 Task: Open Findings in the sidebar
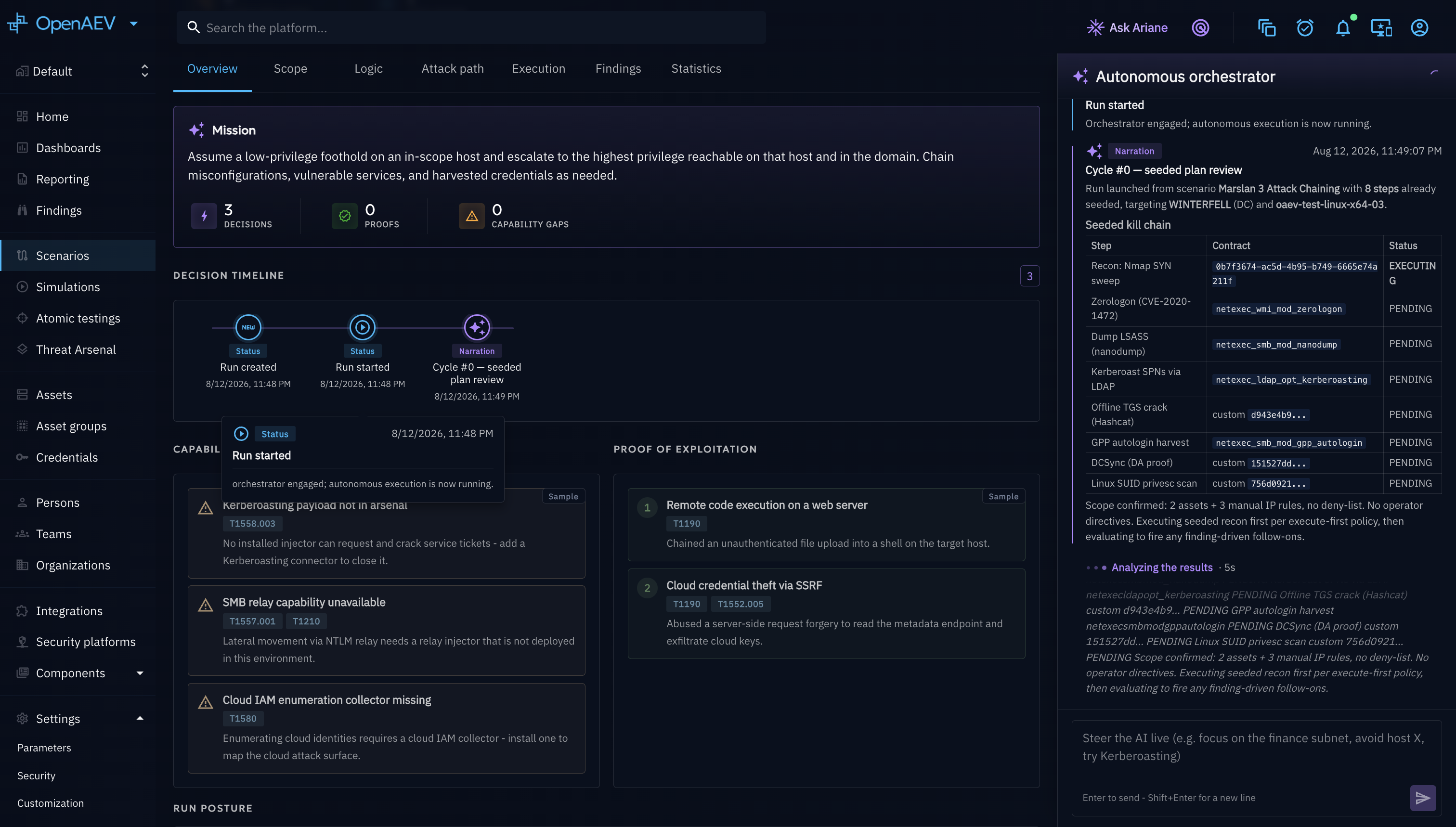pyautogui.click(x=78, y=210)
